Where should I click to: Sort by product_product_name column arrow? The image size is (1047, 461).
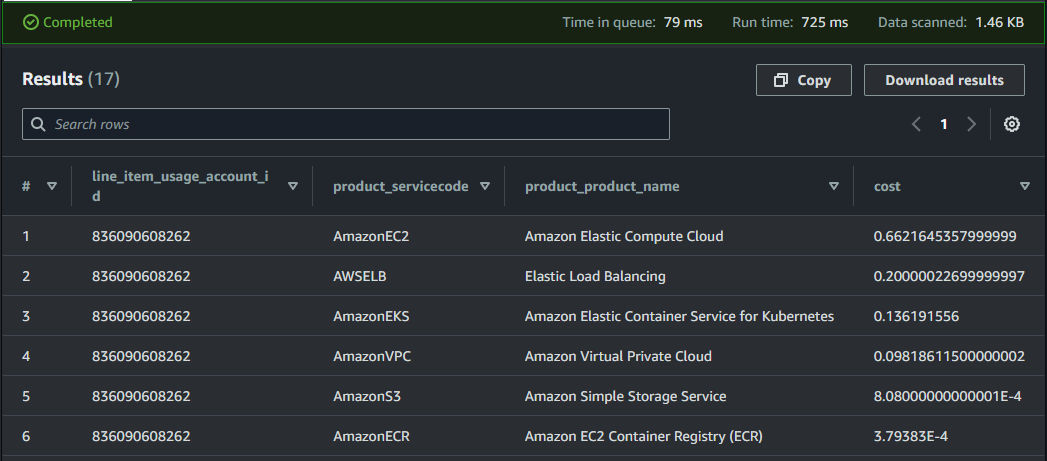pos(833,186)
